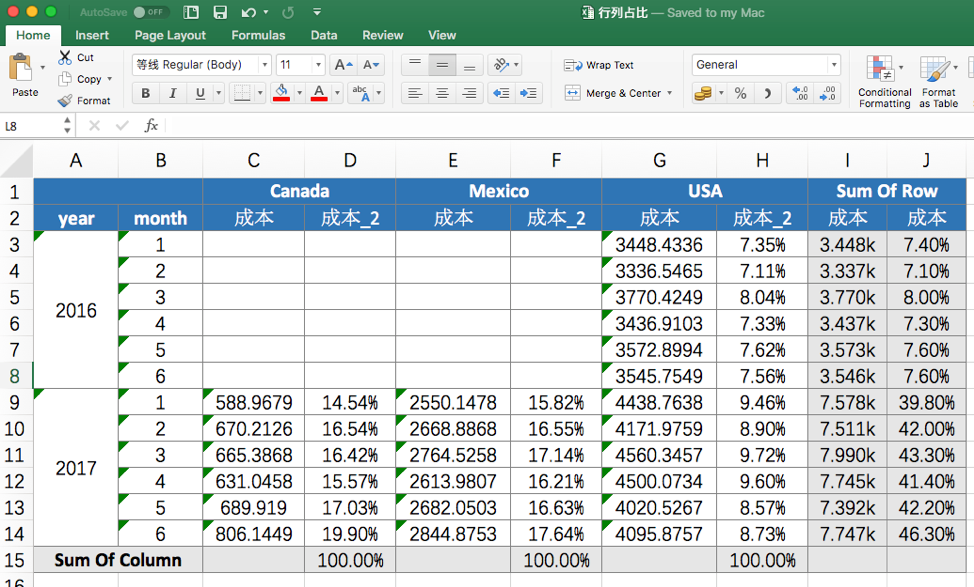This screenshot has width=974, height=587.
Task: Click the Increase Indent icon
Action: coord(529,94)
